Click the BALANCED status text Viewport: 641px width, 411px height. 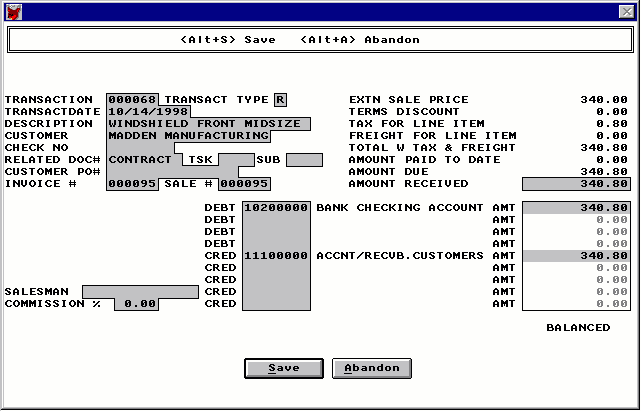[578, 328]
